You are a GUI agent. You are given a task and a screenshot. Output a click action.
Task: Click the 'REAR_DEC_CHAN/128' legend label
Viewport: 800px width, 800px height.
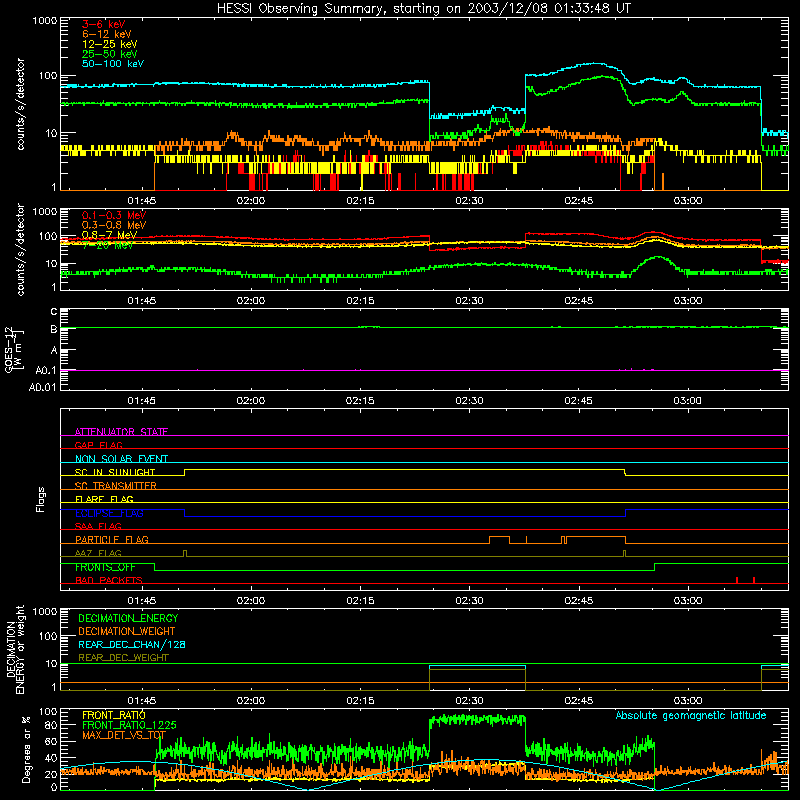point(132,644)
